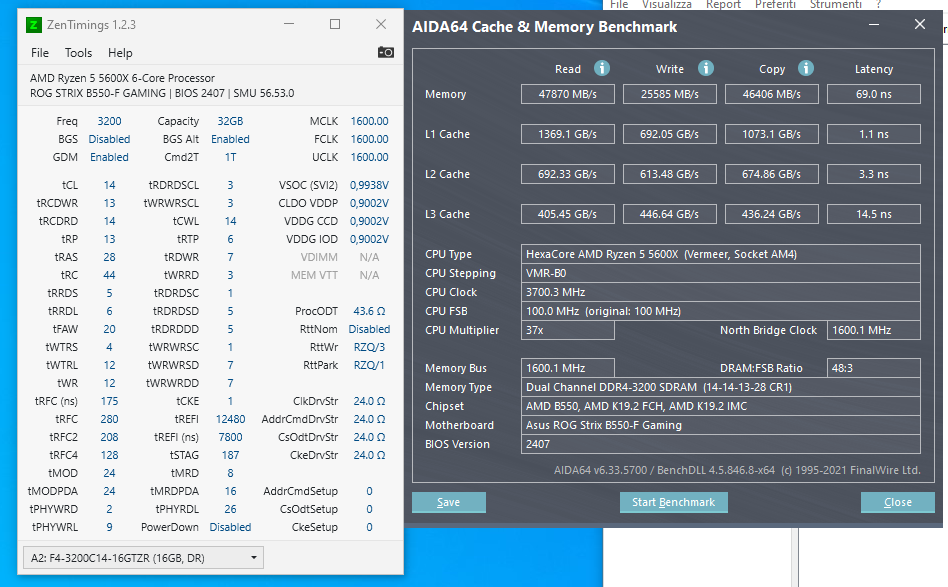Click the tFAW value 20
The width and height of the screenshot is (948, 587).
109,329
